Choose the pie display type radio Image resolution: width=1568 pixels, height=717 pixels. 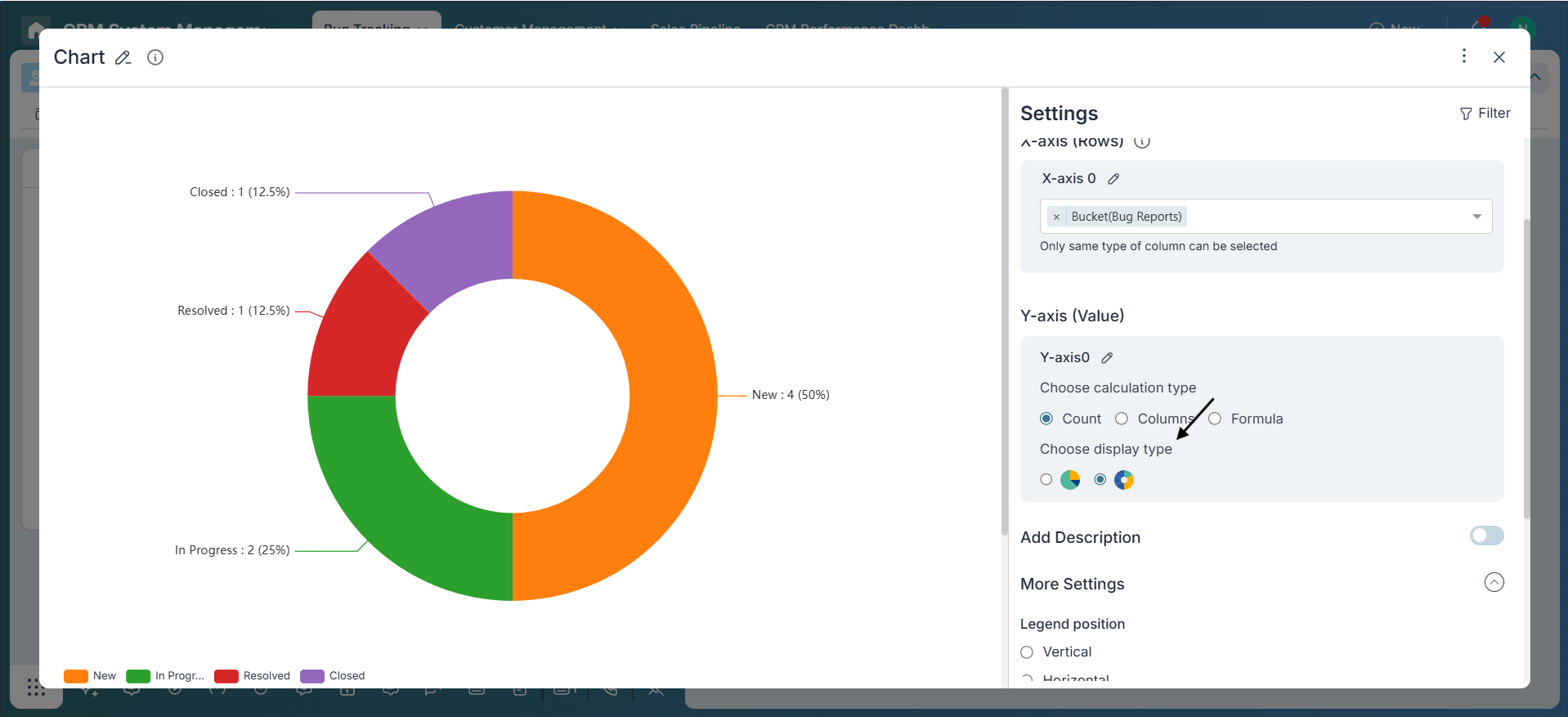(1046, 479)
